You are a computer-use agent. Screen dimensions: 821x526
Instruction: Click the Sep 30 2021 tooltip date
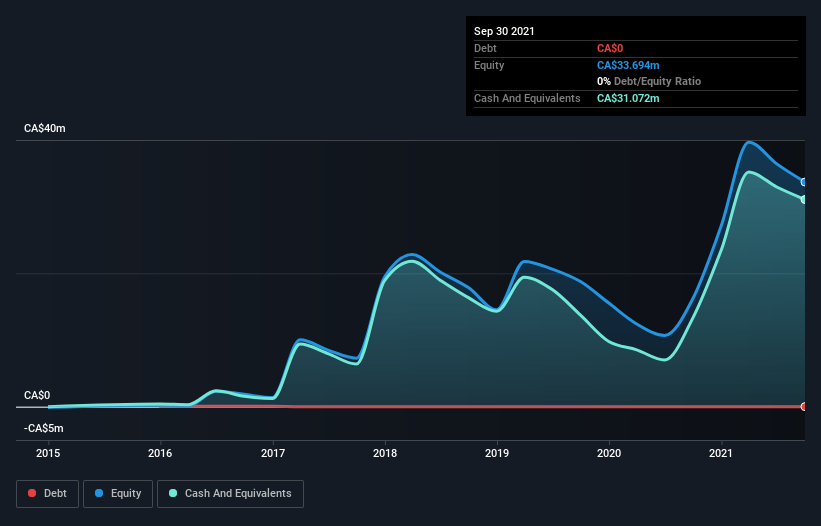coord(505,31)
